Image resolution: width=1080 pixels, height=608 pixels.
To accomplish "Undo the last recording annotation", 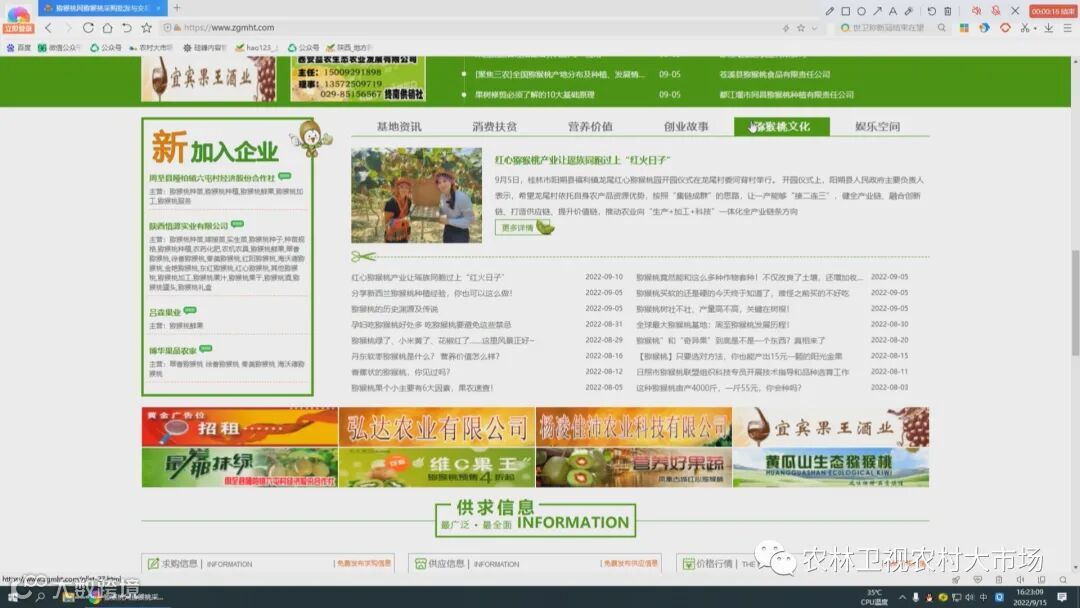I will pyautogui.click(x=931, y=11).
